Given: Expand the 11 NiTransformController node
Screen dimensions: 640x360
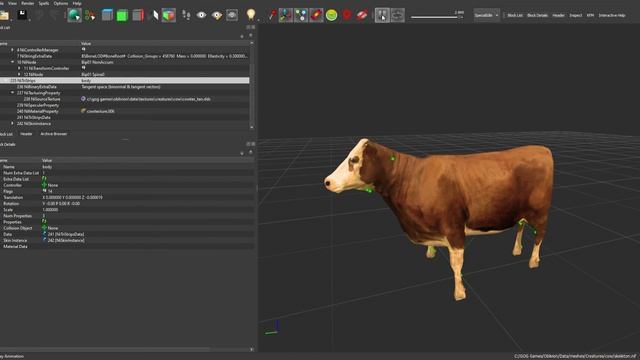Looking at the screenshot, I should coord(19,68).
